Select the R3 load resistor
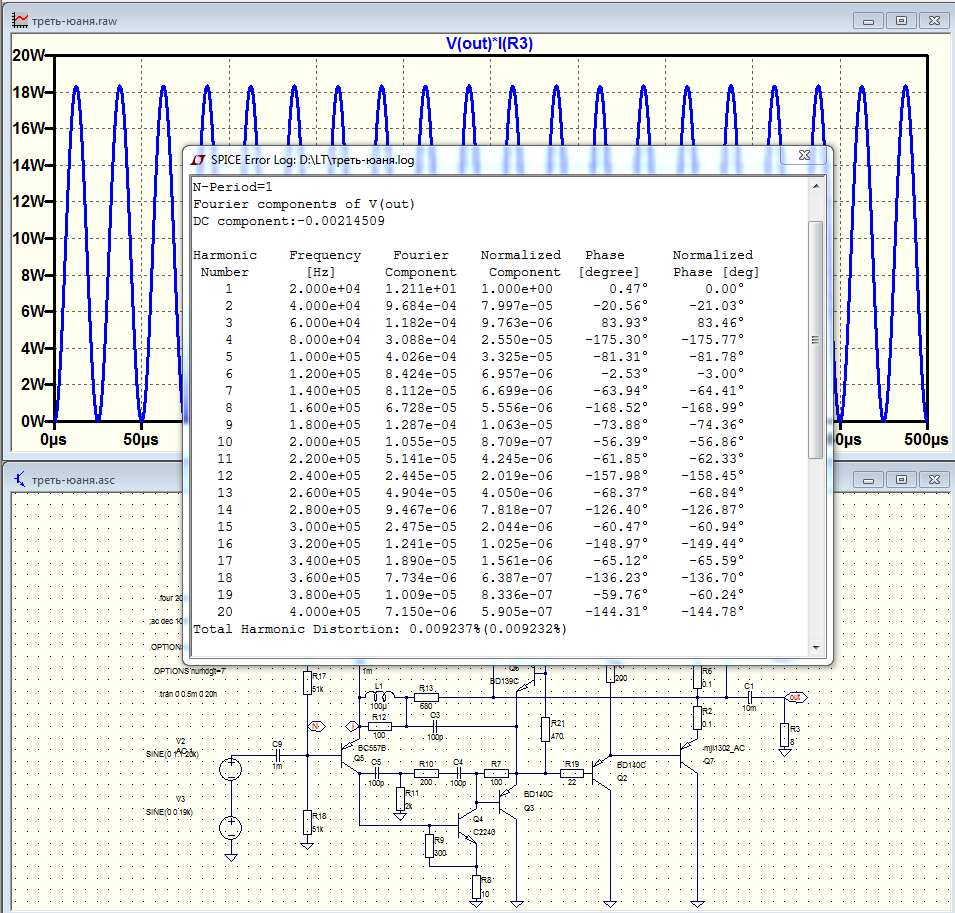 coord(785,734)
